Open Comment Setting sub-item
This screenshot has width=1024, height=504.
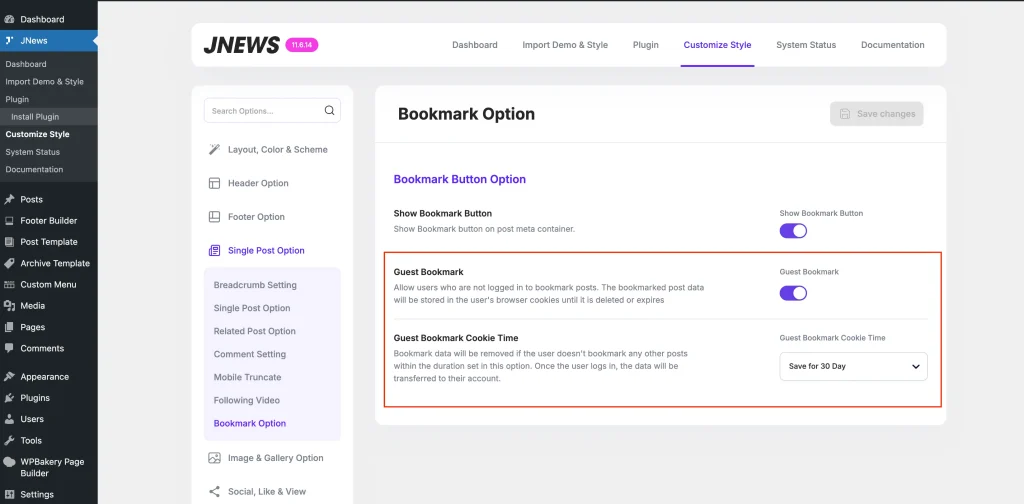[x=249, y=354]
